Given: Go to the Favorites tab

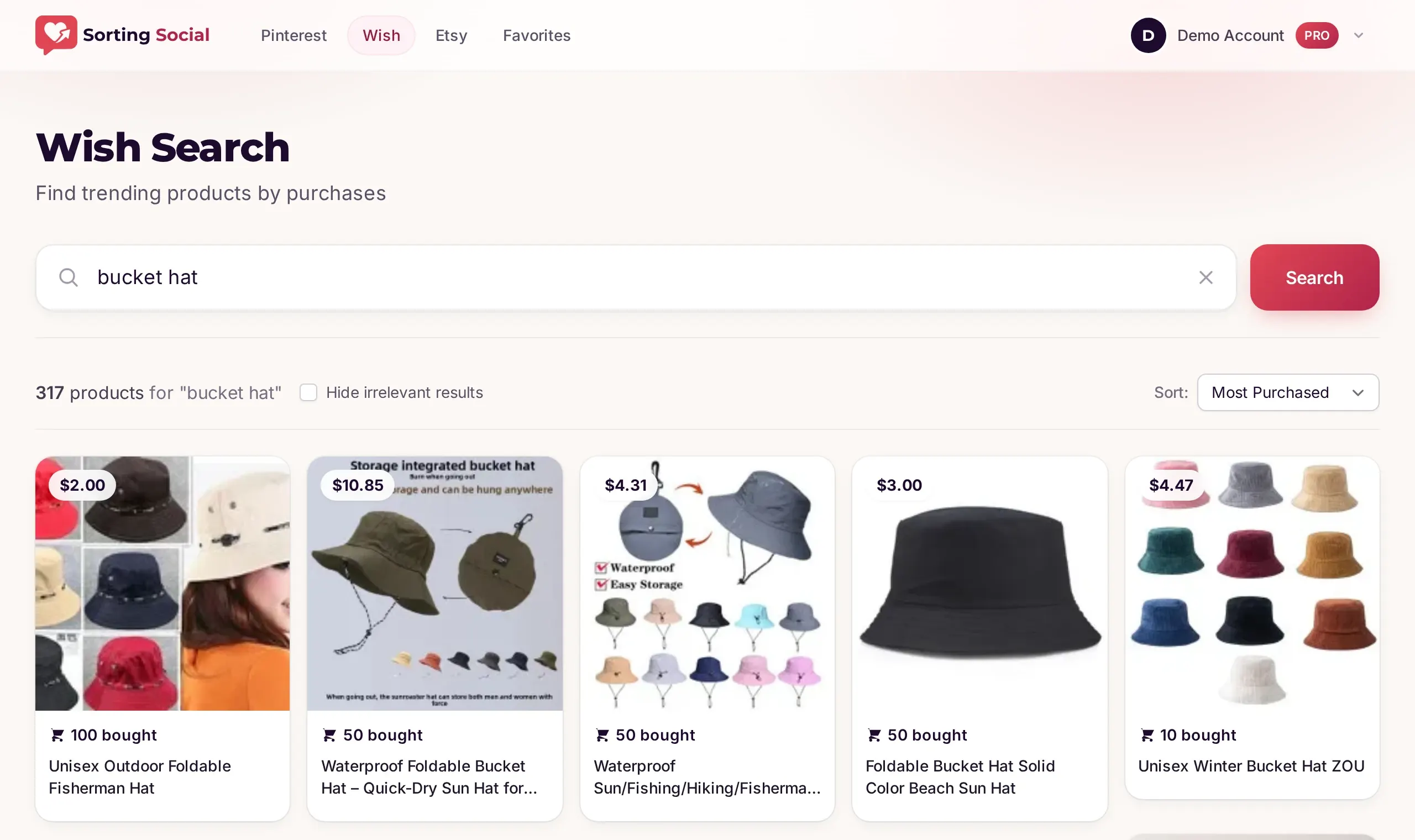Looking at the screenshot, I should point(537,35).
